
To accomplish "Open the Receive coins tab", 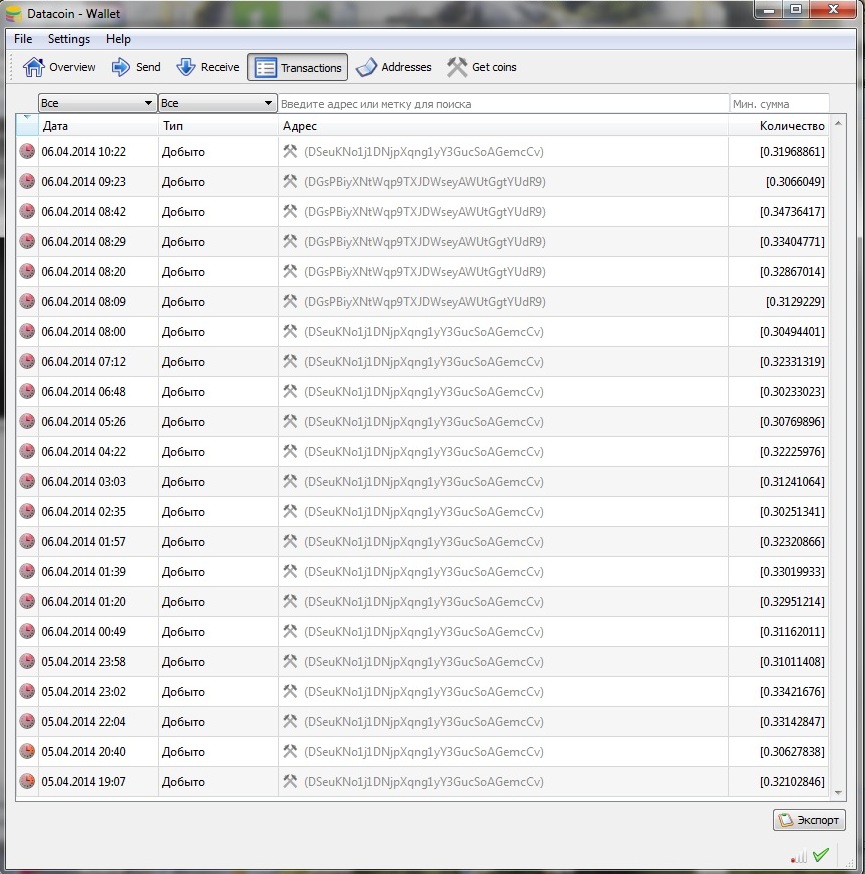I will (x=208, y=67).
